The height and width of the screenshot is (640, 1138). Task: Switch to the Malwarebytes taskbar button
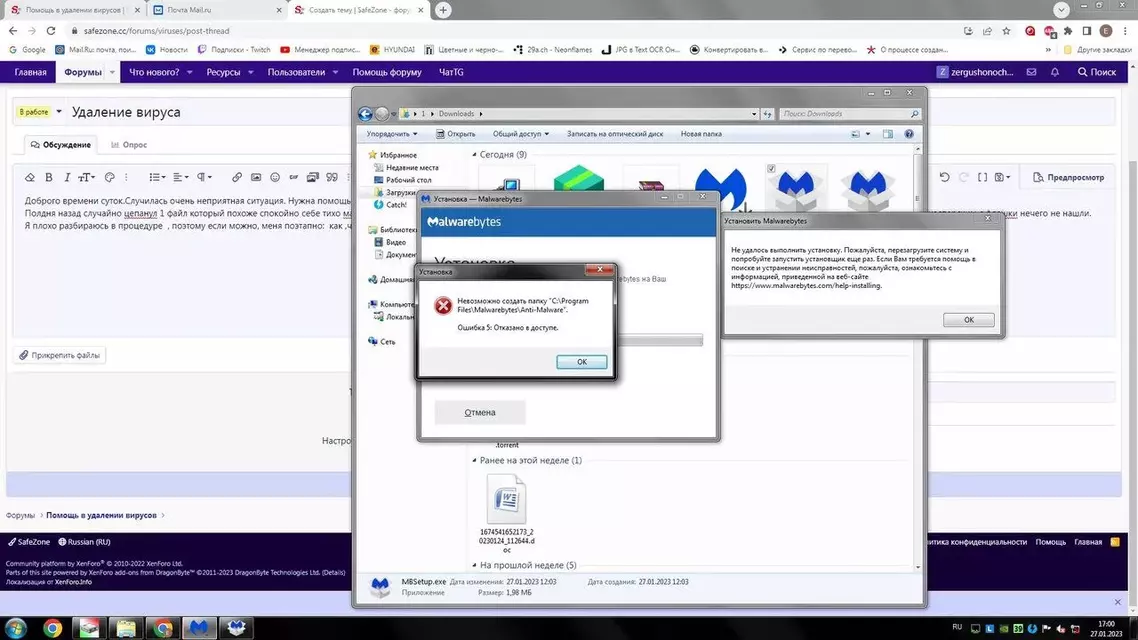(x=199, y=628)
